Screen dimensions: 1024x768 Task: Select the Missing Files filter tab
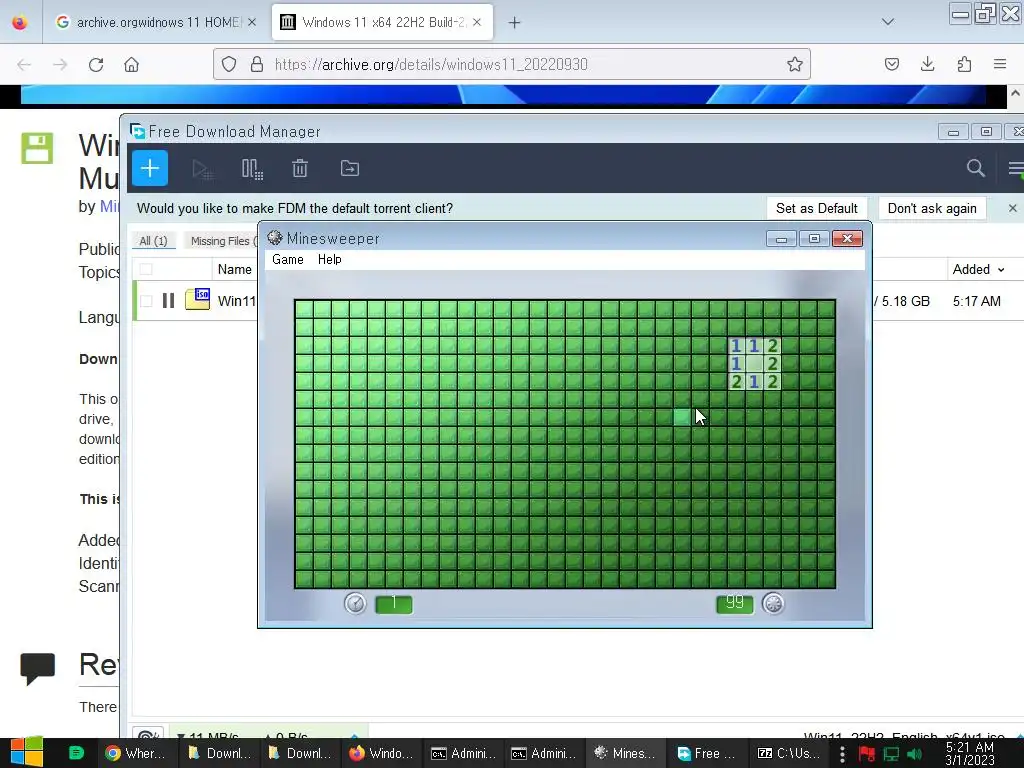click(x=223, y=241)
